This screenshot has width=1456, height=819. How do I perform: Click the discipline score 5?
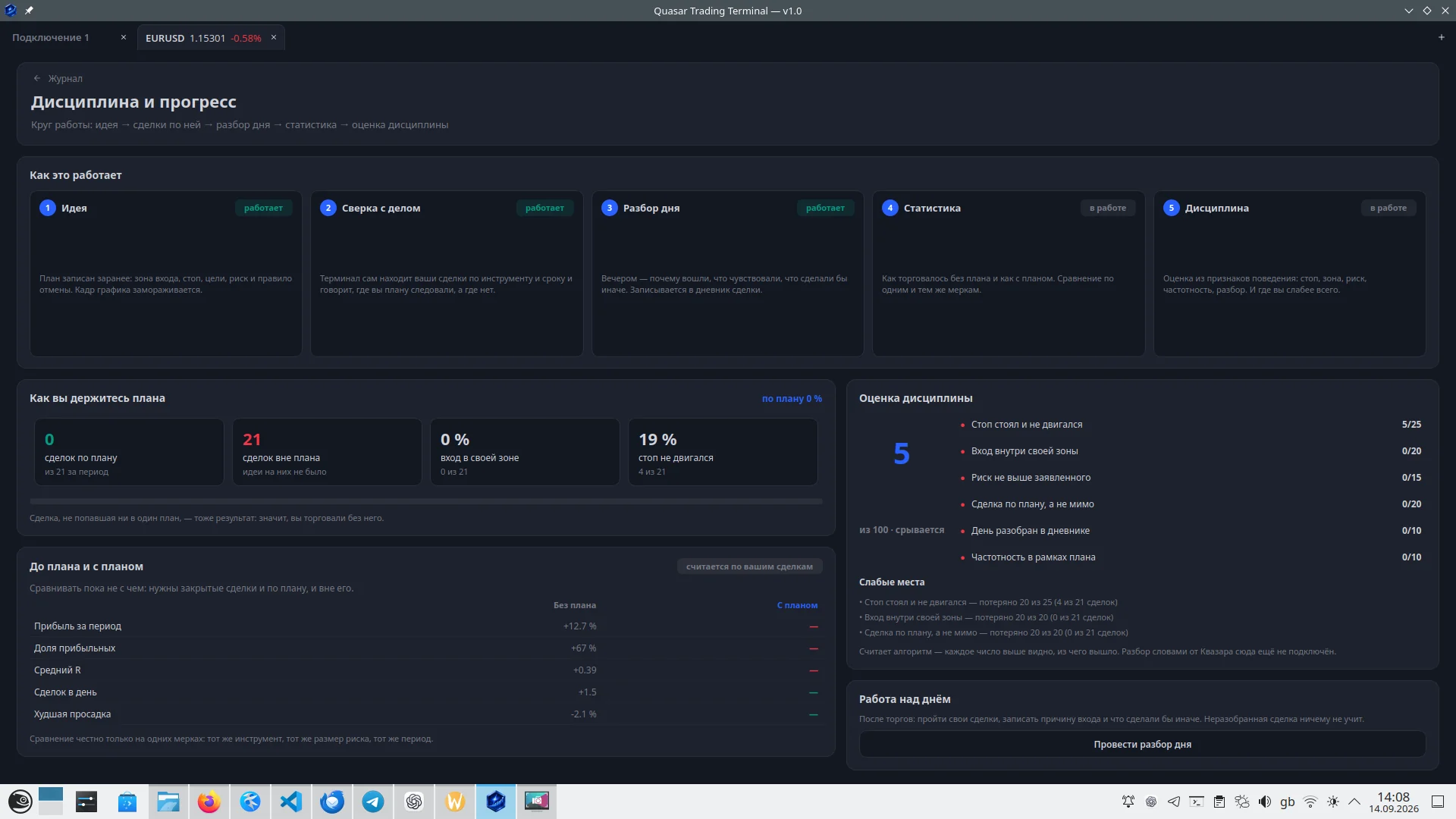click(x=901, y=453)
